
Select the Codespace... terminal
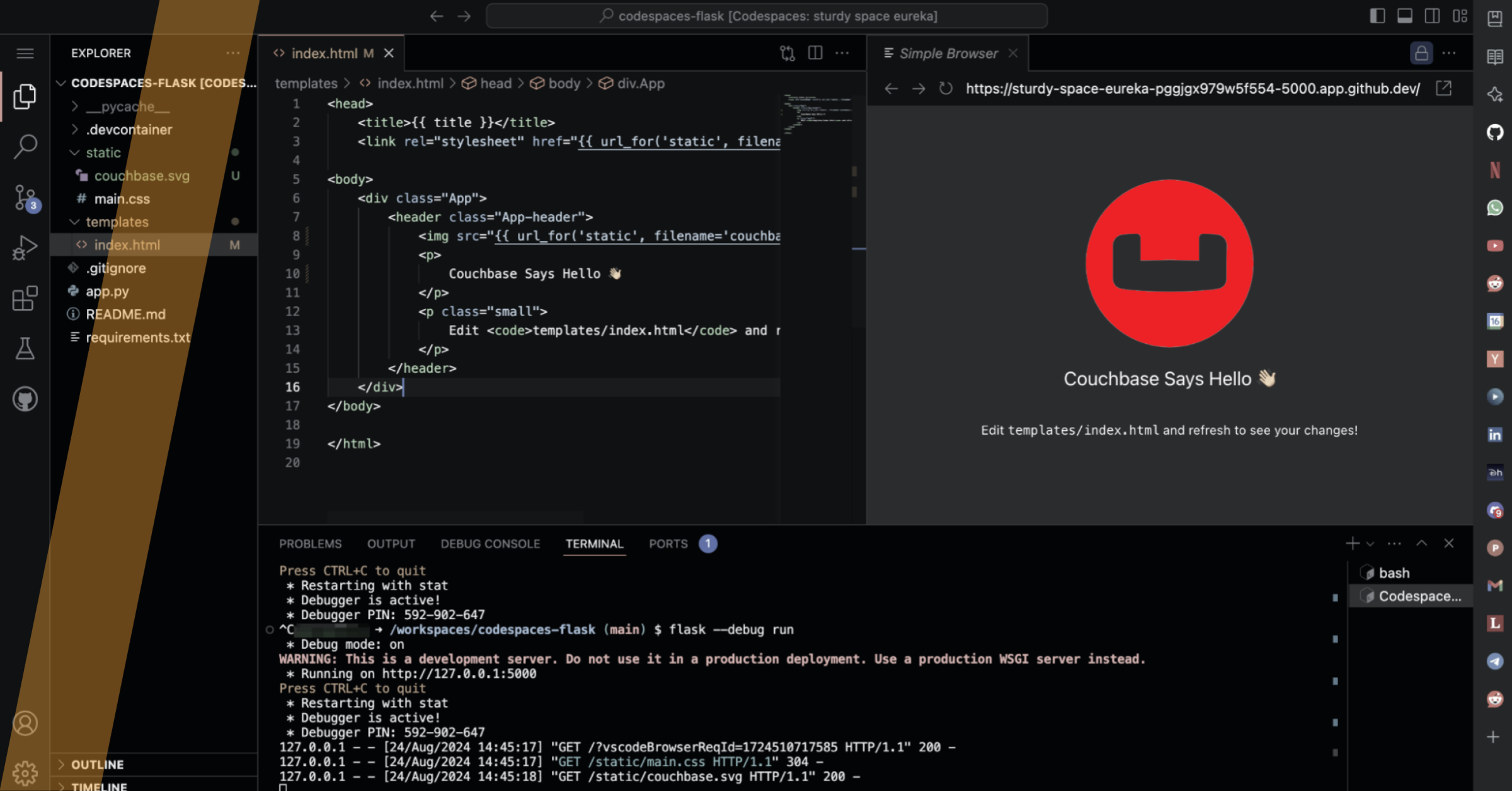pyautogui.click(x=1411, y=596)
